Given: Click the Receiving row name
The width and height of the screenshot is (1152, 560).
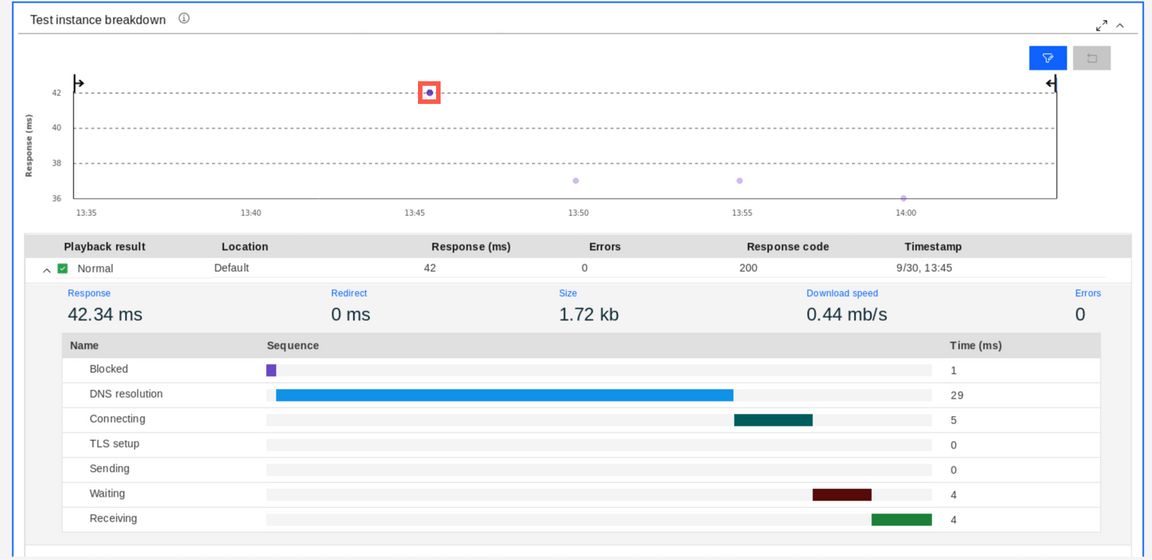Looking at the screenshot, I should pyautogui.click(x=113, y=518).
